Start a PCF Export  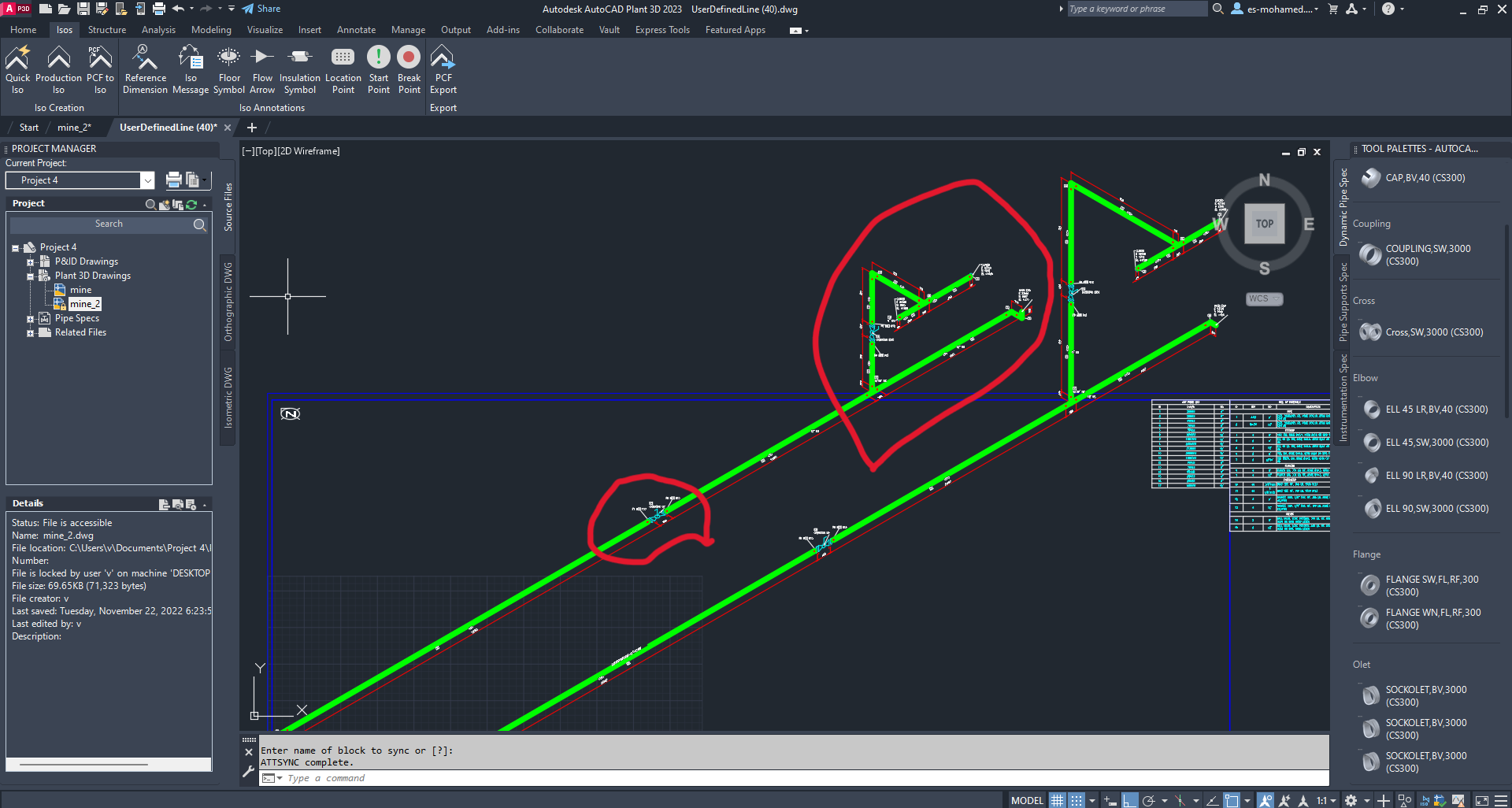click(443, 68)
